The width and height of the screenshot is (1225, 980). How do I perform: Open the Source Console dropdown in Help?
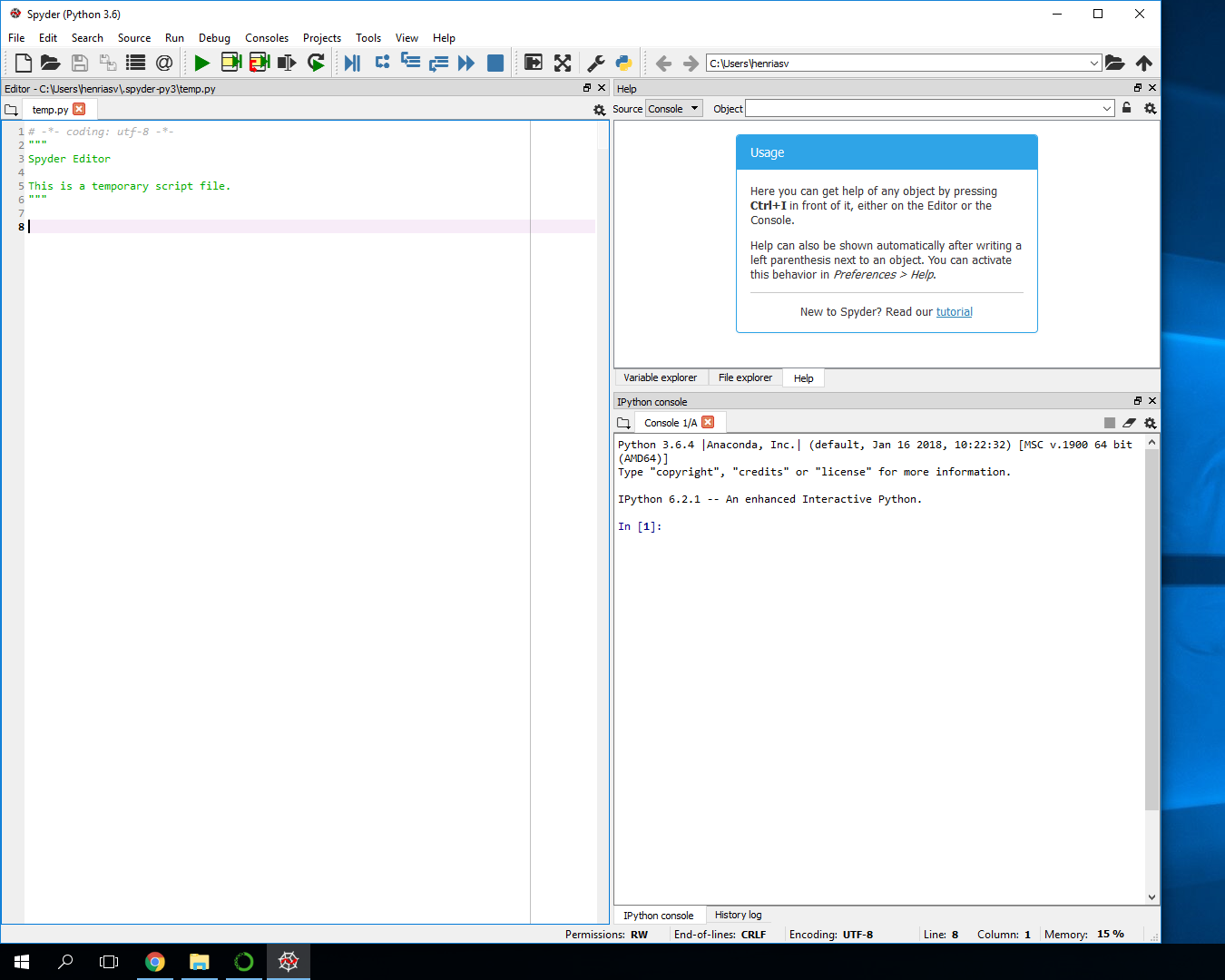click(x=673, y=109)
